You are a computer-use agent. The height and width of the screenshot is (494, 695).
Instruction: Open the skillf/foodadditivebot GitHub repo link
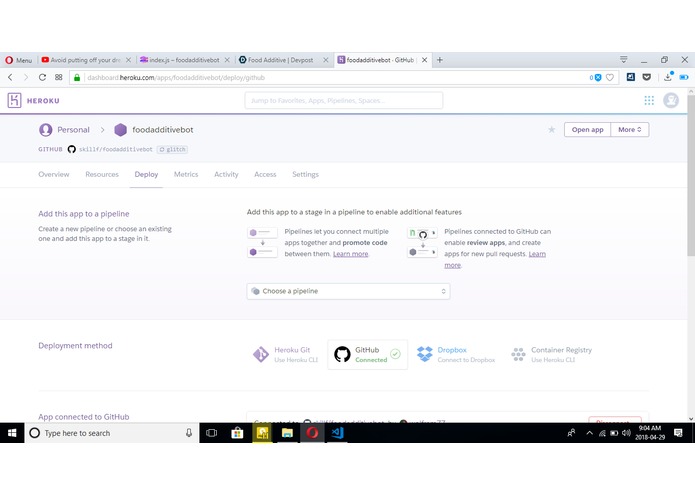[115, 149]
